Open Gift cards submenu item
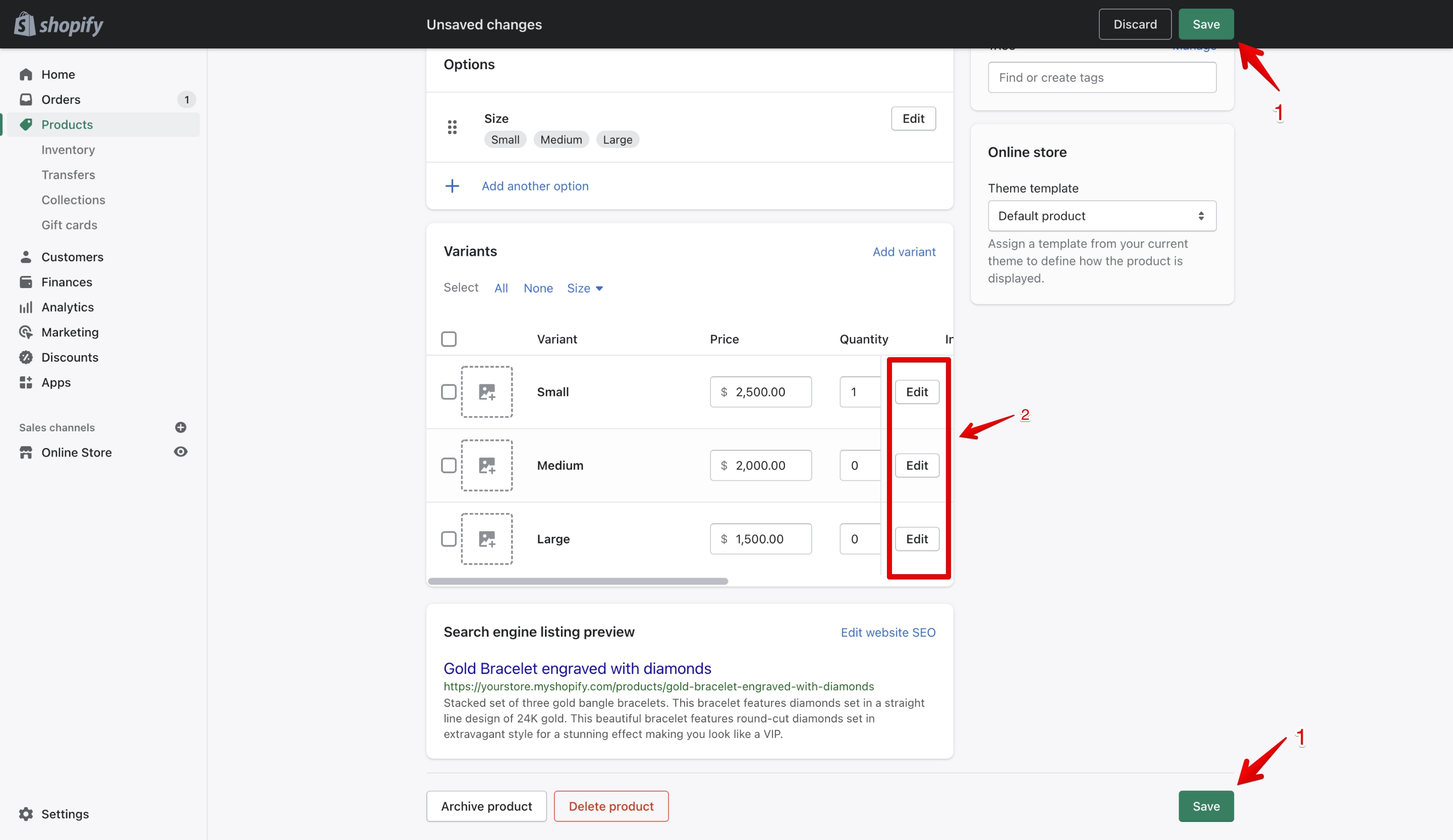This screenshot has width=1453, height=840. [69, 225]
